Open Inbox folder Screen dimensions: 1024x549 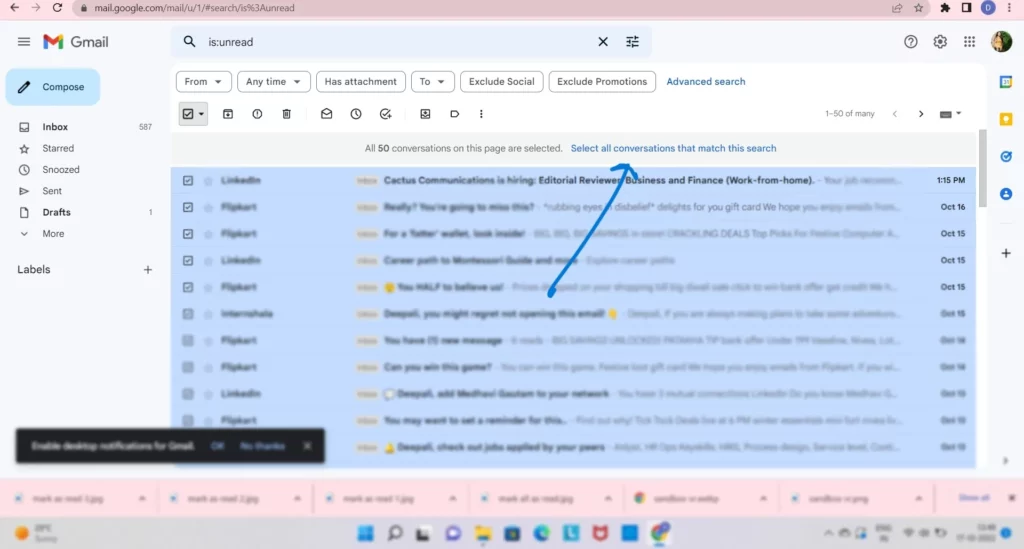click(x=55, y=127)
